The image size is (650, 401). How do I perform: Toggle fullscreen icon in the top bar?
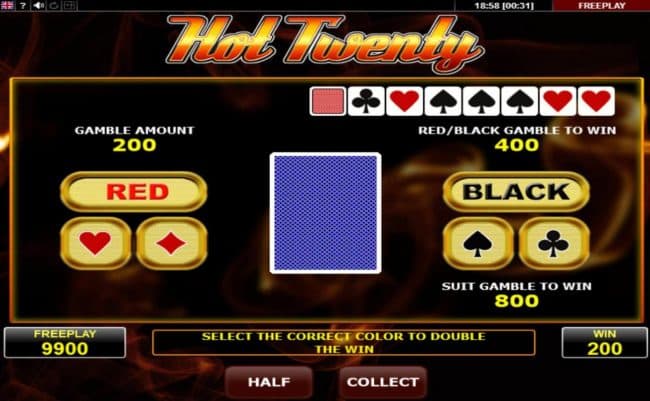[x=69, y=5]
